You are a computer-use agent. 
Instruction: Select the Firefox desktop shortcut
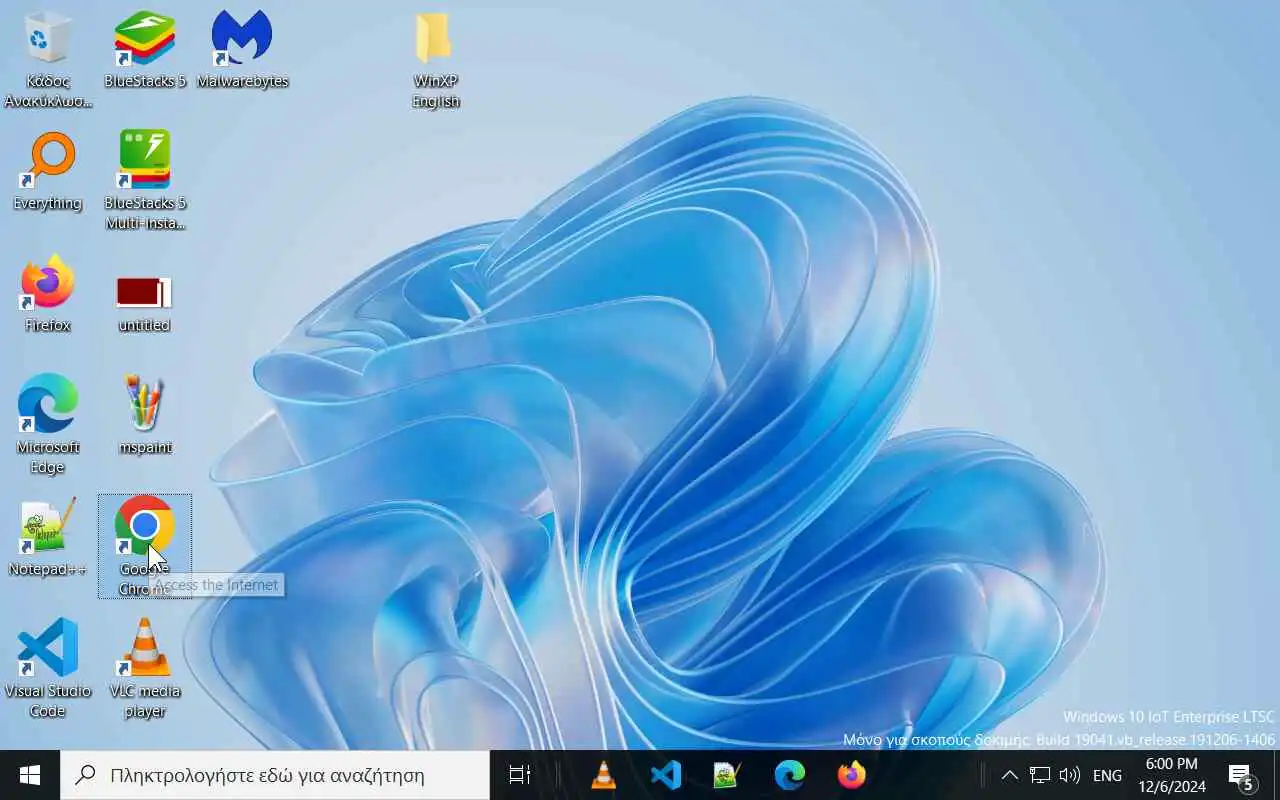coord(48,294)
